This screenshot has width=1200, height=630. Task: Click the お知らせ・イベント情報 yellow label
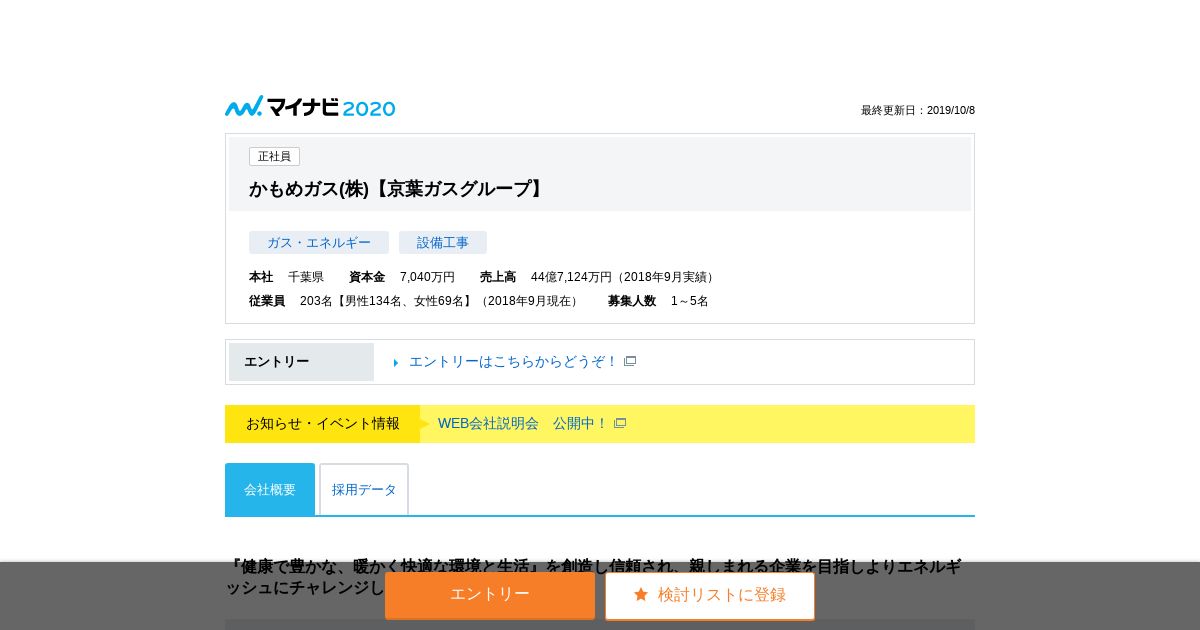pos(323,424)
